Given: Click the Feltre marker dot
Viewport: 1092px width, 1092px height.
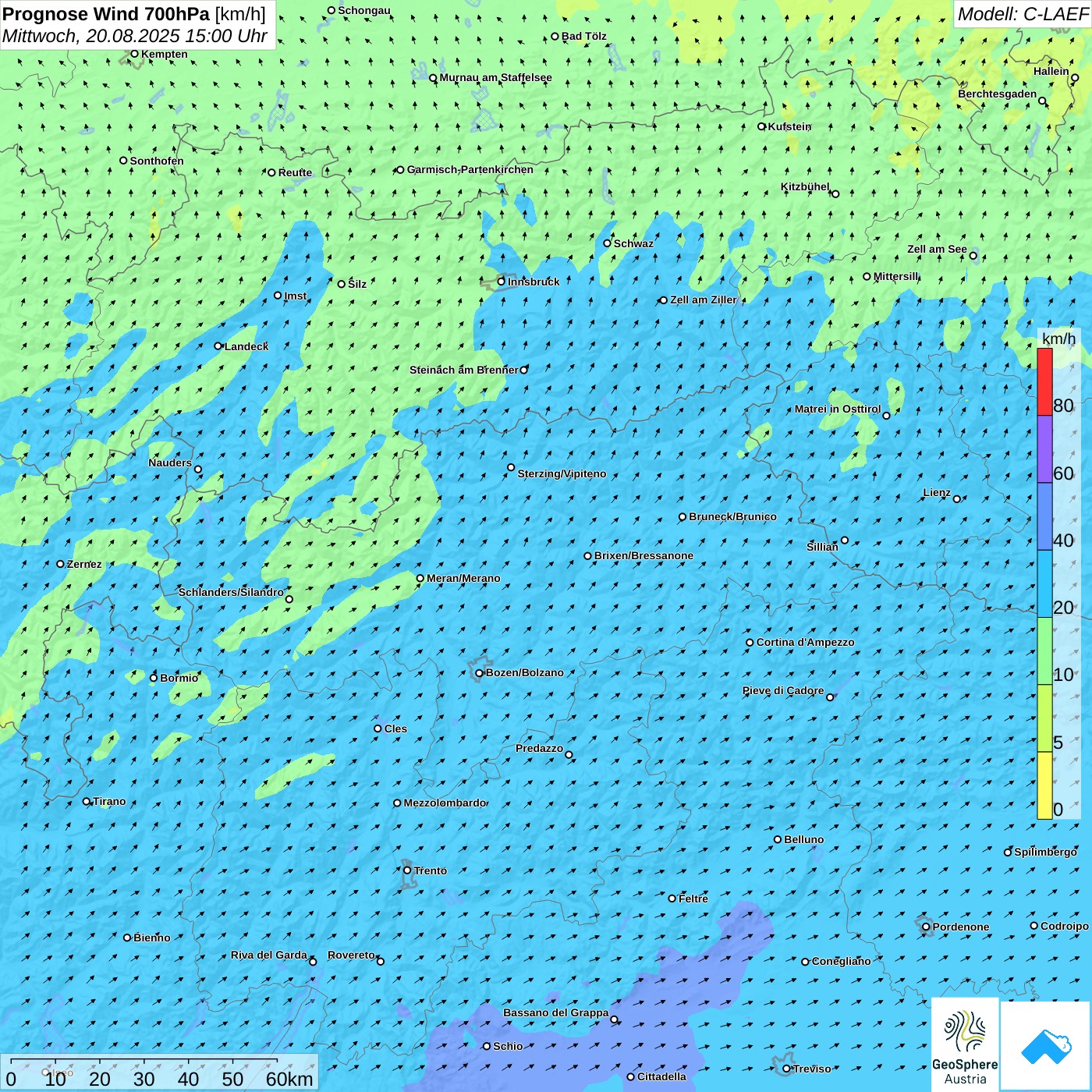Looking at the screenshot, I should pyautogui.click(x=672, y=899).
